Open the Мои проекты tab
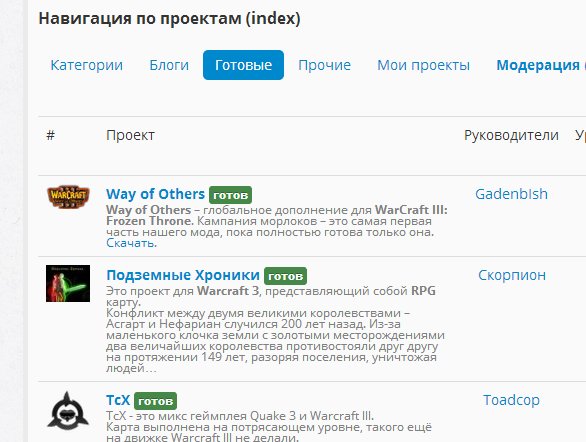The width and height of the screenshot is (586, 442). click(423, 65)
